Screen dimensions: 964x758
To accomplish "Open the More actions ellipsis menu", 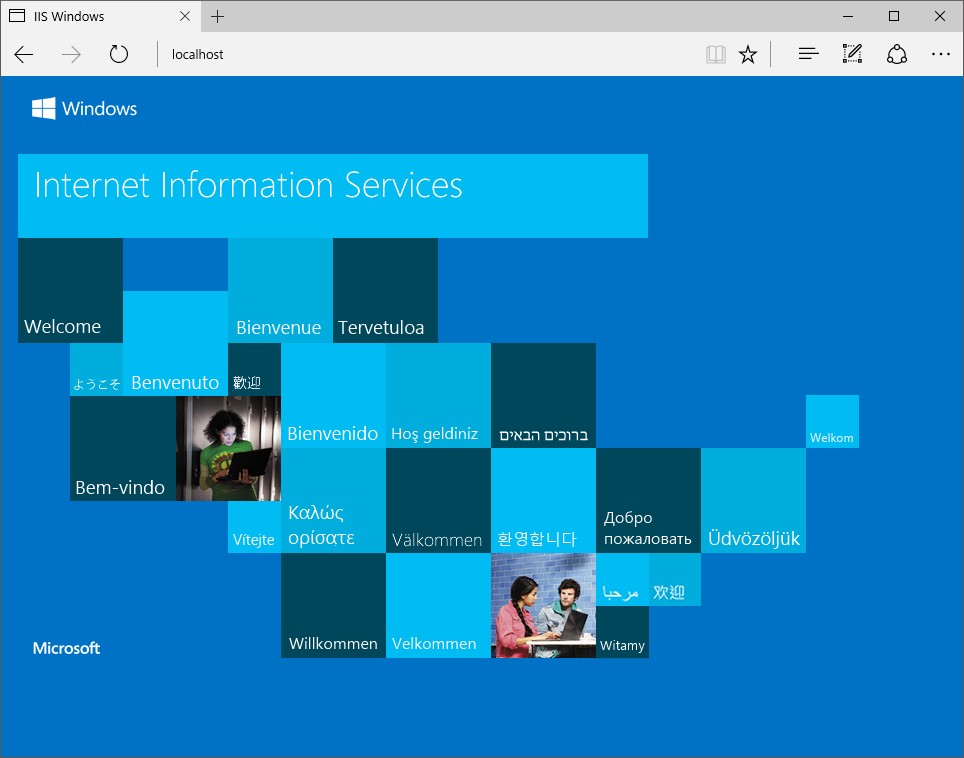I will click(940, 54).
